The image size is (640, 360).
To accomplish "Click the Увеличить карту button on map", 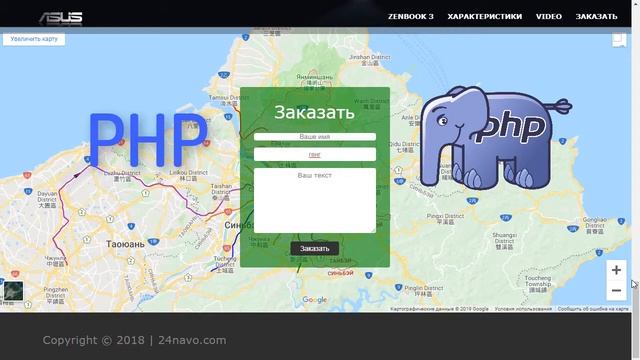I will (34, 39).
